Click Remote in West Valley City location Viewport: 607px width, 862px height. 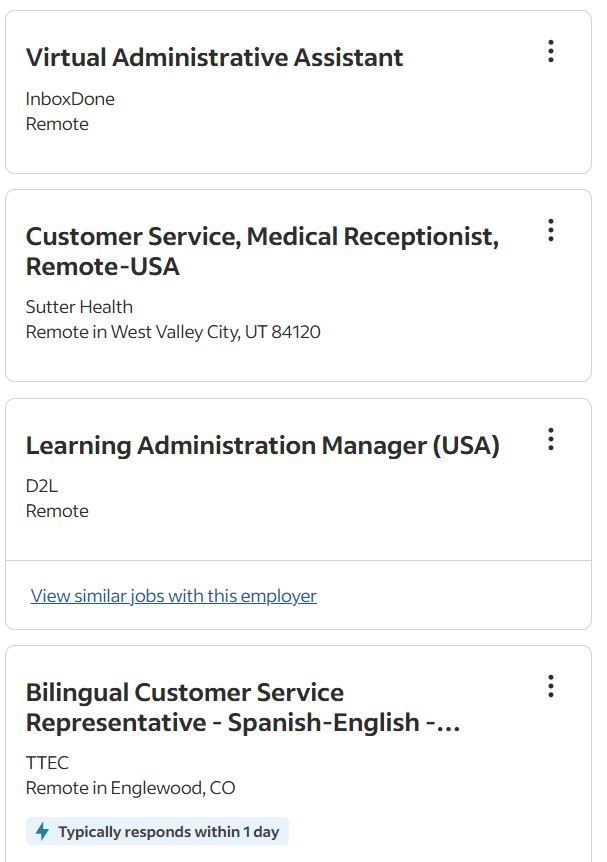click(x=173, y=332)
